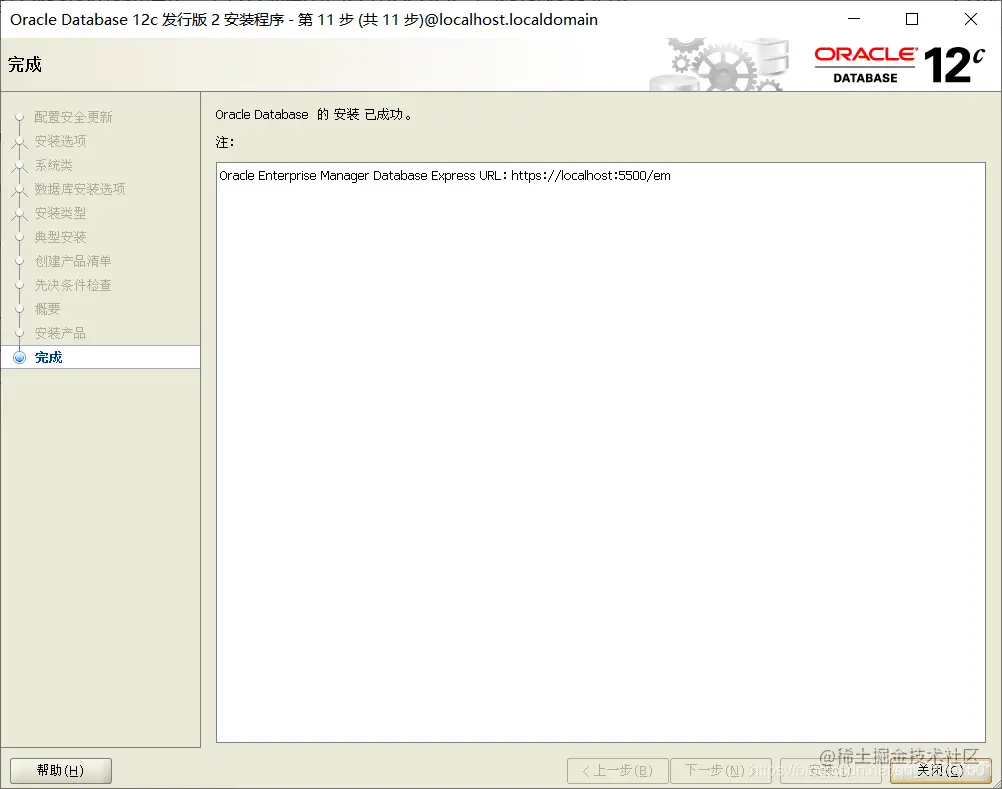
Task: Select the 数据库安装选项 step
Action: pyautogui.click(x=80, y=189)
